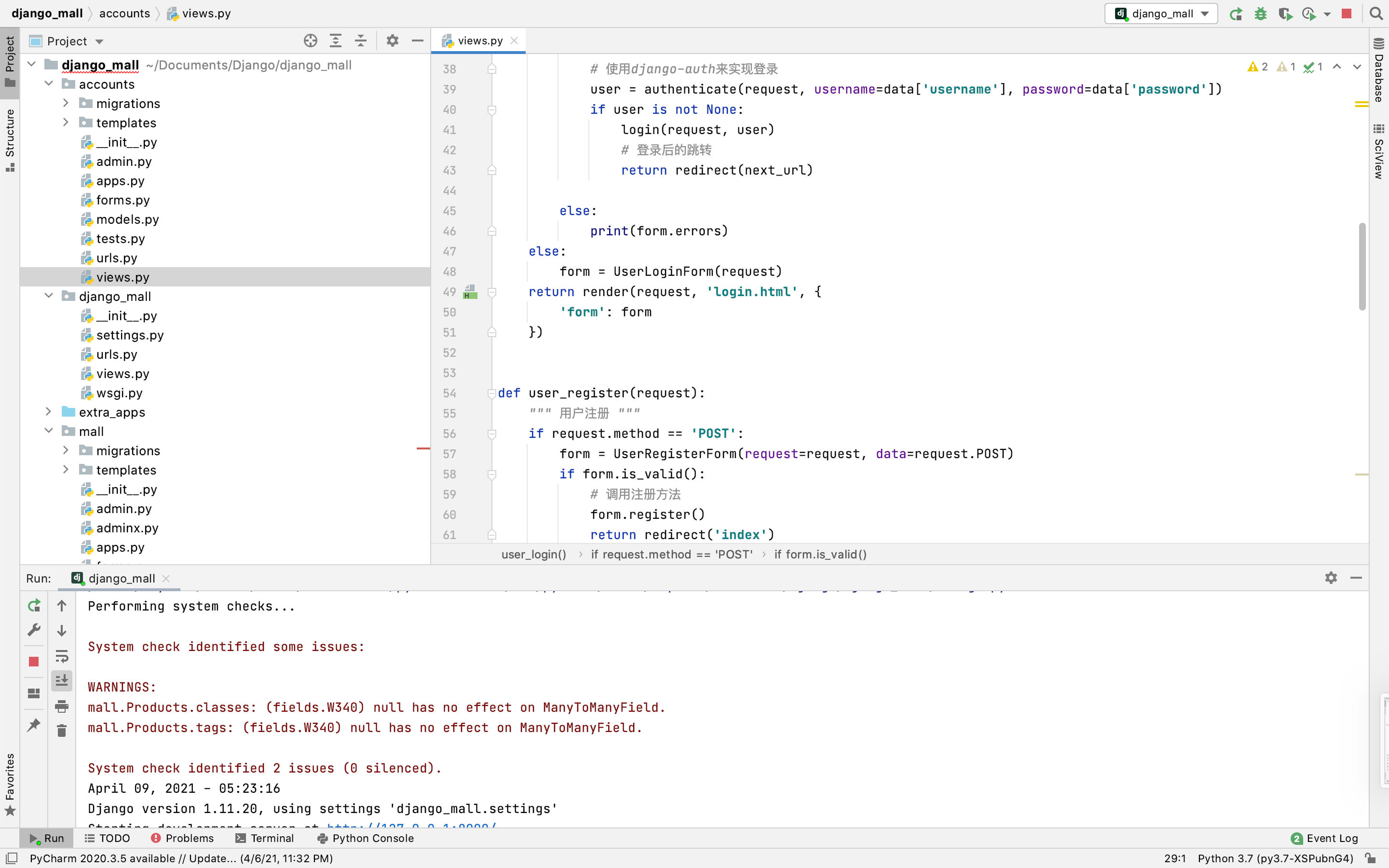Toggle Scroll to the End in Run console
This screenshot has width=1389, height=868.
[62, 681]
